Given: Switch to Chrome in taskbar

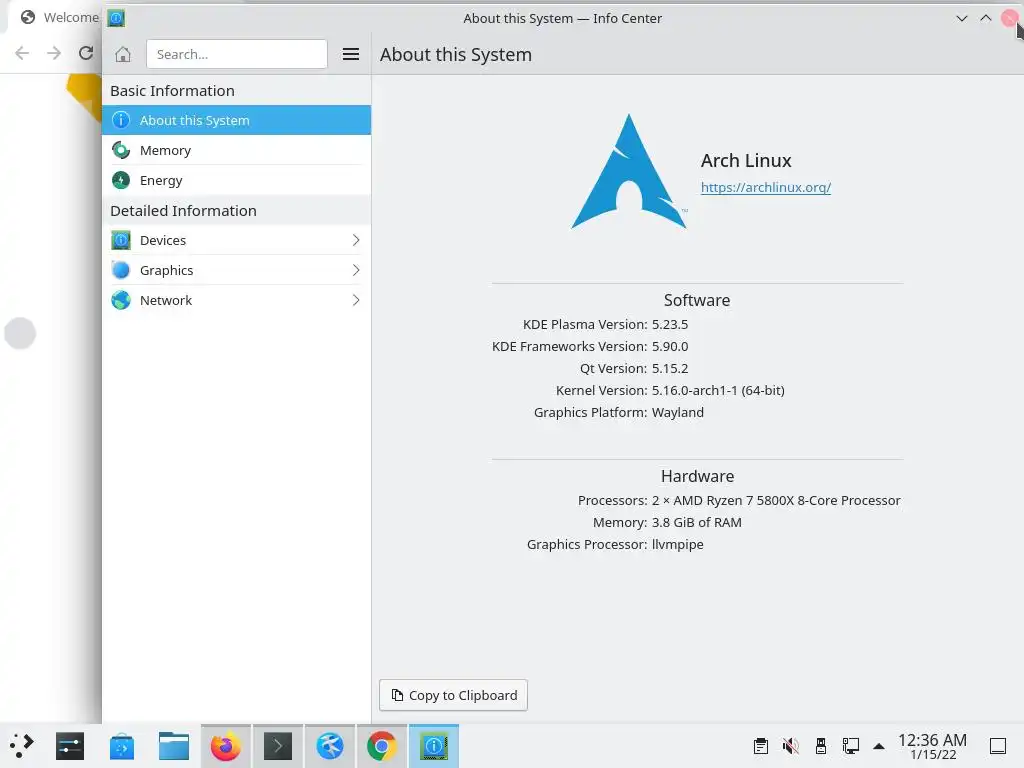Looking at the screenshot, I should (382, 746).
